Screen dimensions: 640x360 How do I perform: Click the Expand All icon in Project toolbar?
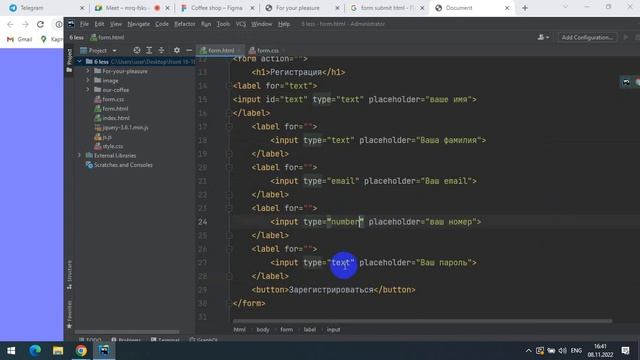pyautogui.click(x=149, y=50)
